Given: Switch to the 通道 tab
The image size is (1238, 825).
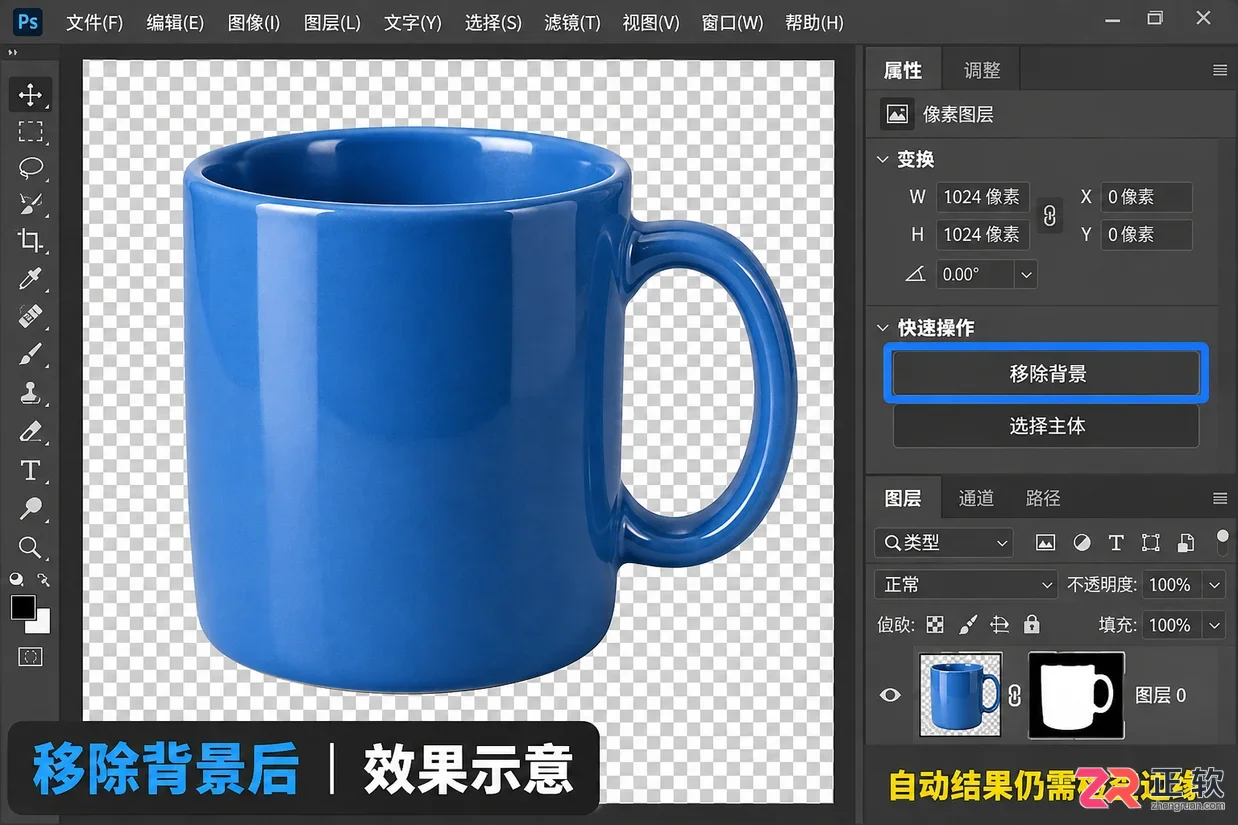Looking at the screenshot, I should tap(976, 498).
